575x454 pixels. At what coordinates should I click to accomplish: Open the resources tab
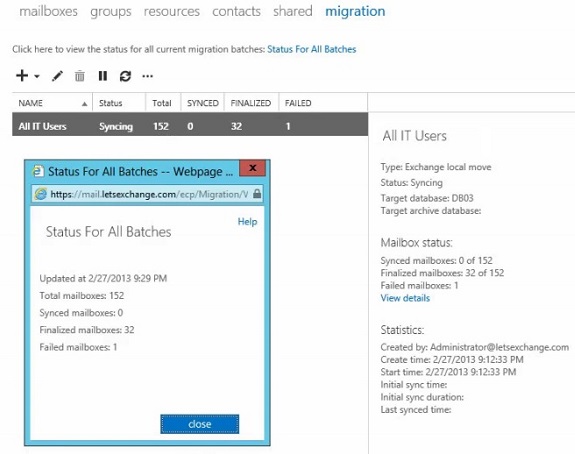point(172,11)
